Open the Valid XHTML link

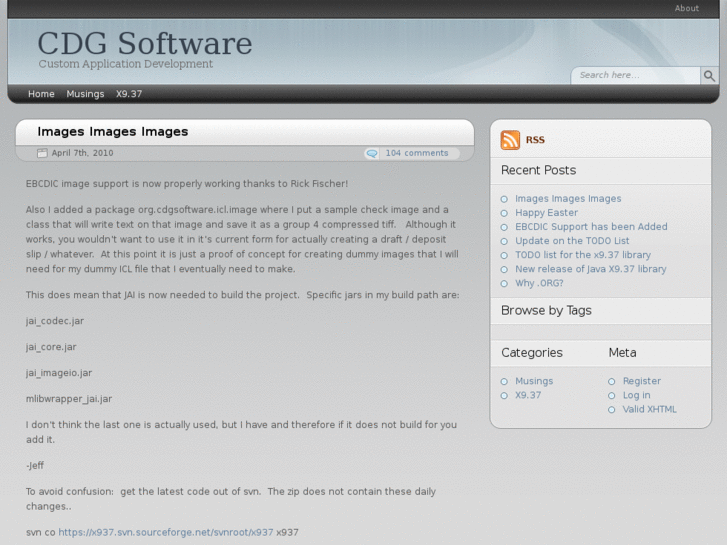coord(649,410)
